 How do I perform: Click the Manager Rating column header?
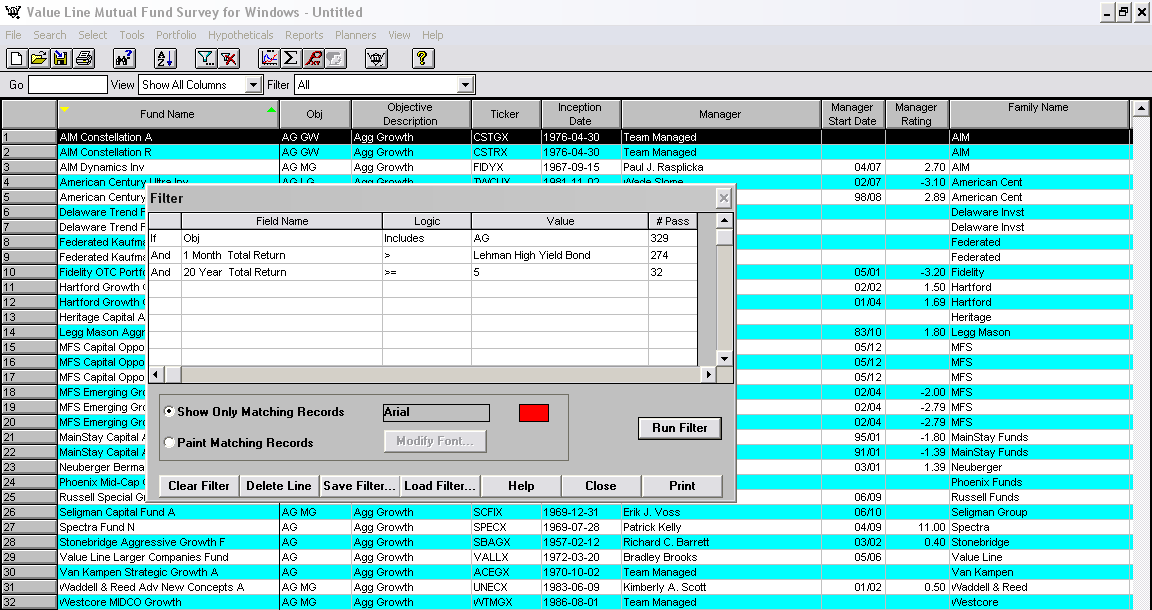pos(916,114)
